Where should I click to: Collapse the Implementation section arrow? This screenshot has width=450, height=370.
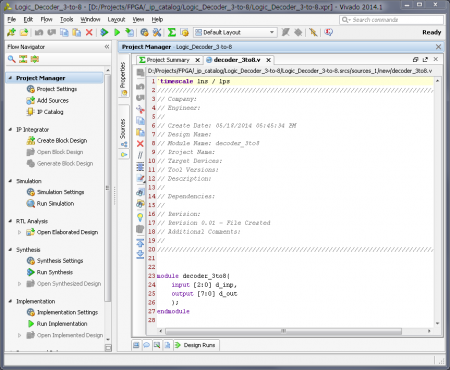10,301
